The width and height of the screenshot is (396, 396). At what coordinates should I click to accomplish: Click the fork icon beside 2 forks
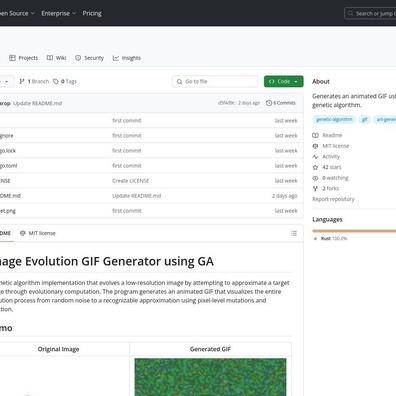click(x=315, y=189)
